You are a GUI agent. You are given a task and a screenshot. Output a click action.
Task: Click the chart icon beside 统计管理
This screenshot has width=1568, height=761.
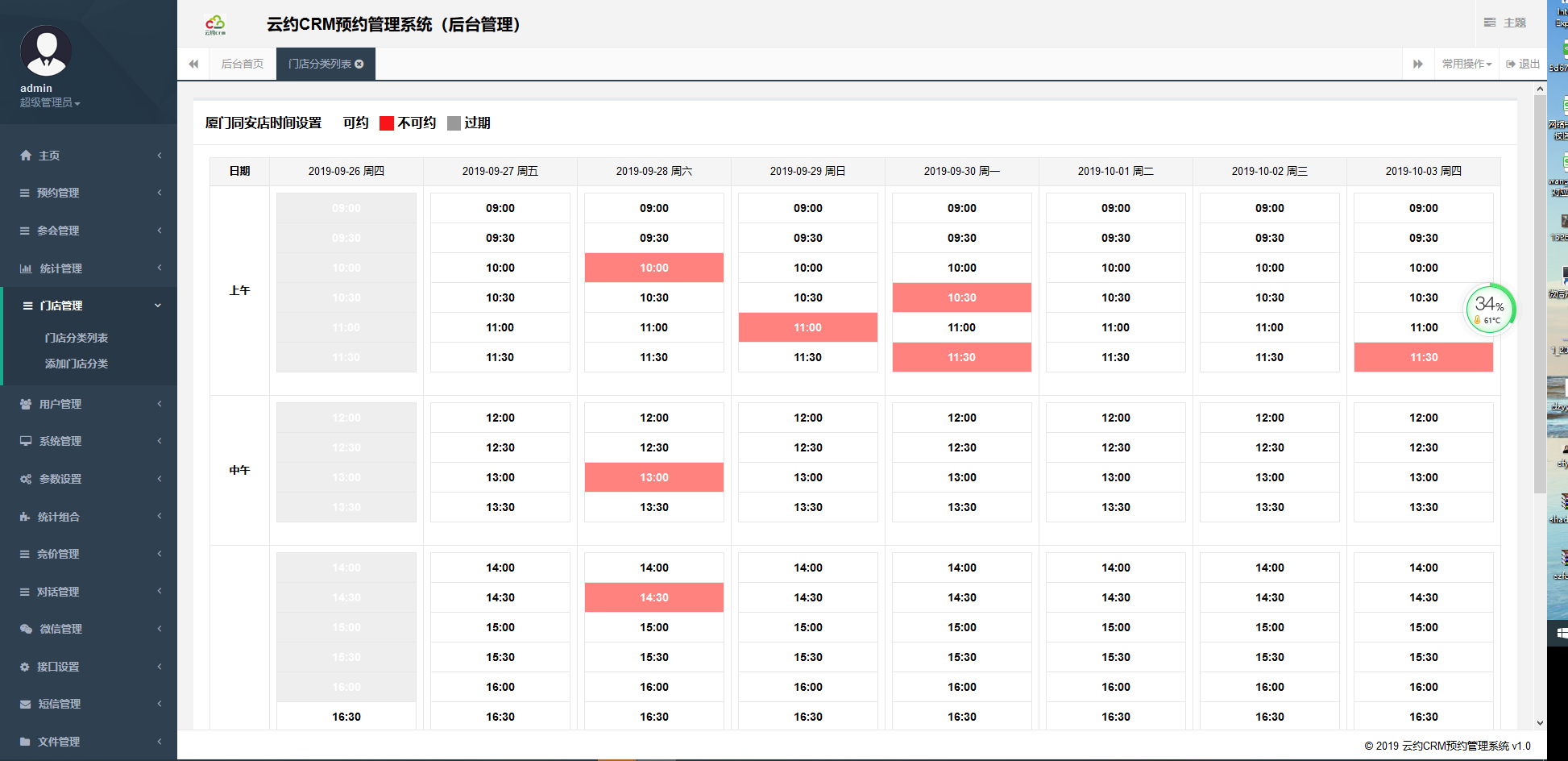26,268
